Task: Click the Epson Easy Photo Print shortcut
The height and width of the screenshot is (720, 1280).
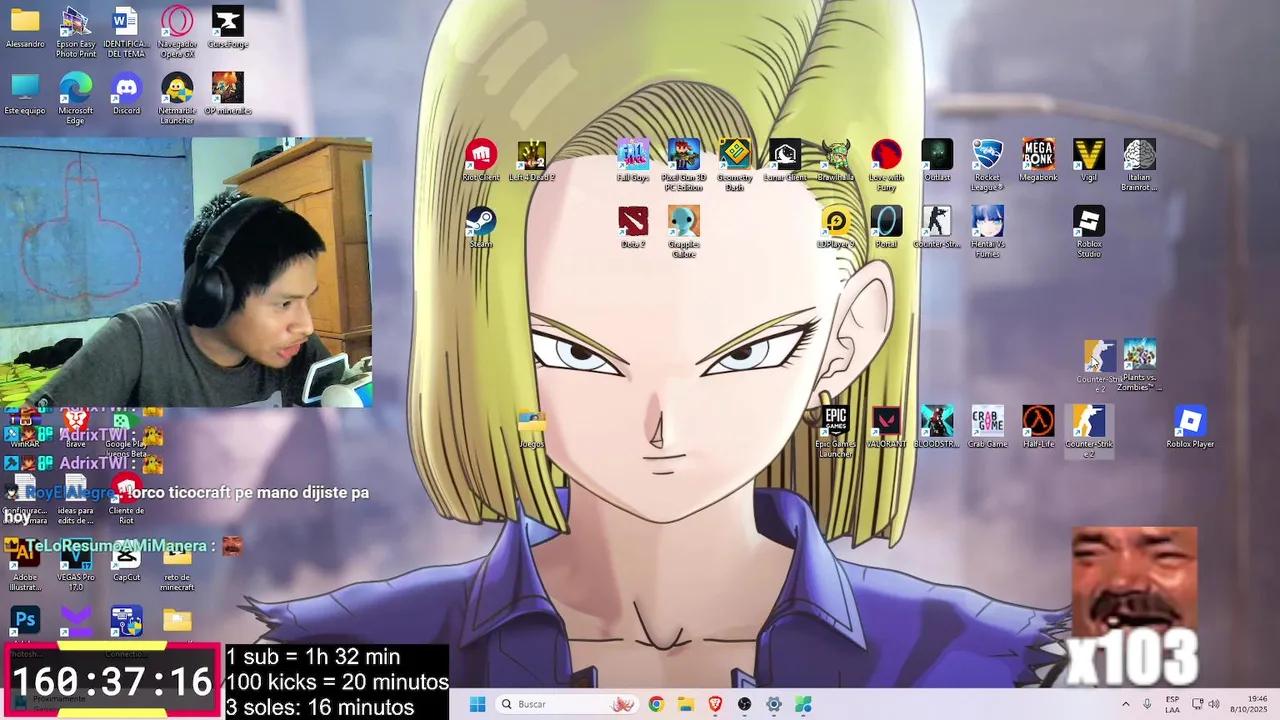Action: coord(76,32)
